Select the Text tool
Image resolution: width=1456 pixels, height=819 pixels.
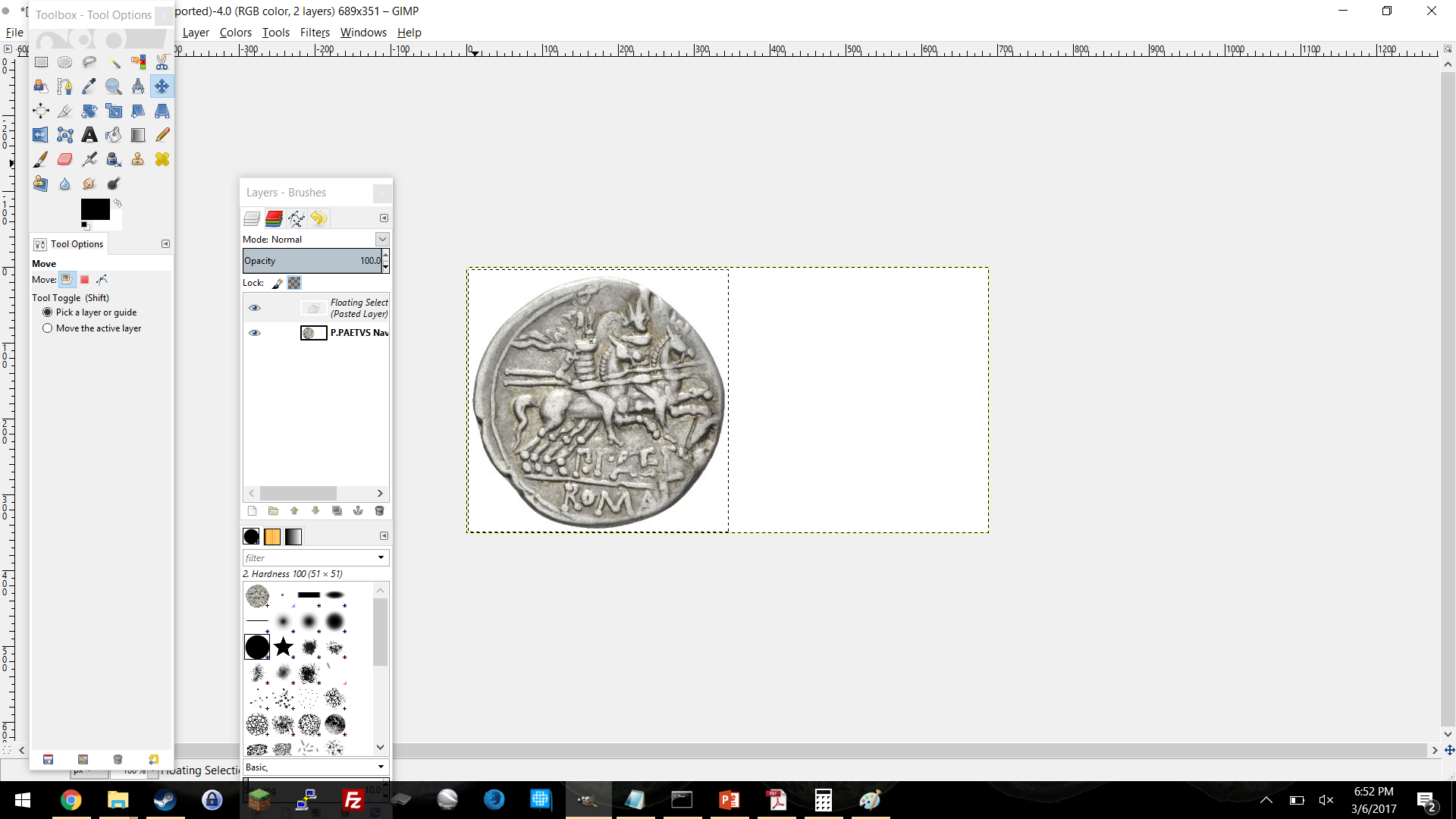tap(89, 135)
